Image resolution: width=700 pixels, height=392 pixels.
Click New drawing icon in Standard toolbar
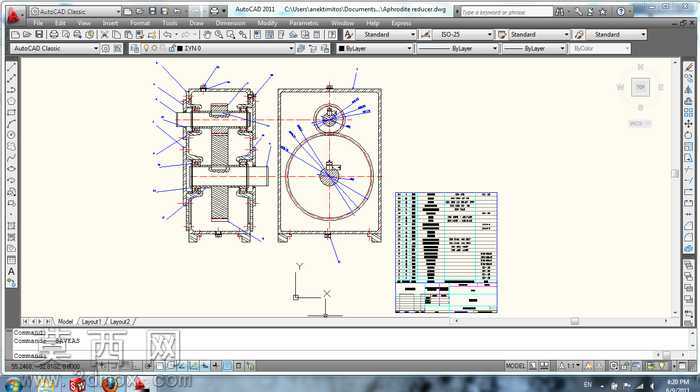pyautogui.click(x=15, y=34)
